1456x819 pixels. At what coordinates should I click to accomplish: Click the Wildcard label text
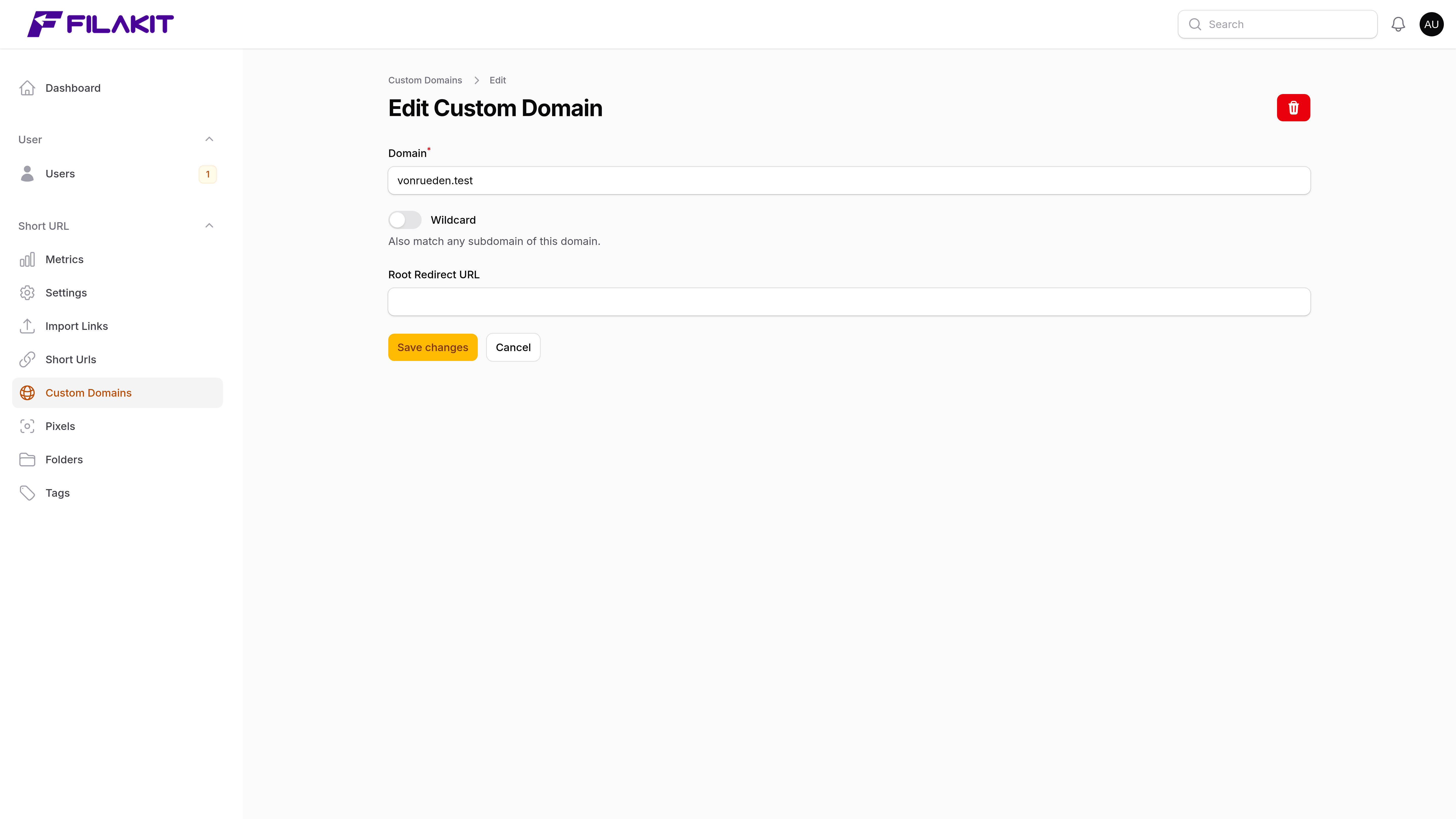453,220
